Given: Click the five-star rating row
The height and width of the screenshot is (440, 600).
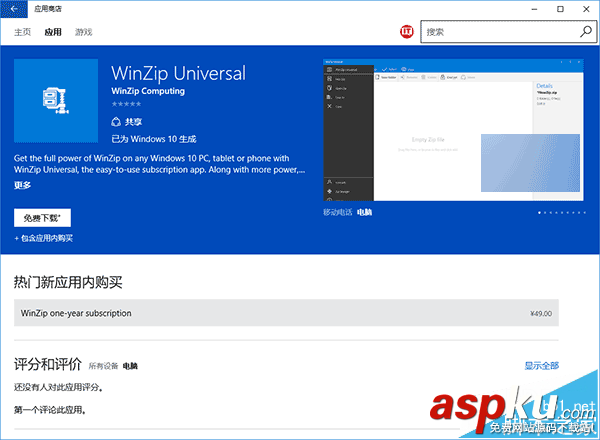Looking at the screenshot, I should tap(126, 104).
